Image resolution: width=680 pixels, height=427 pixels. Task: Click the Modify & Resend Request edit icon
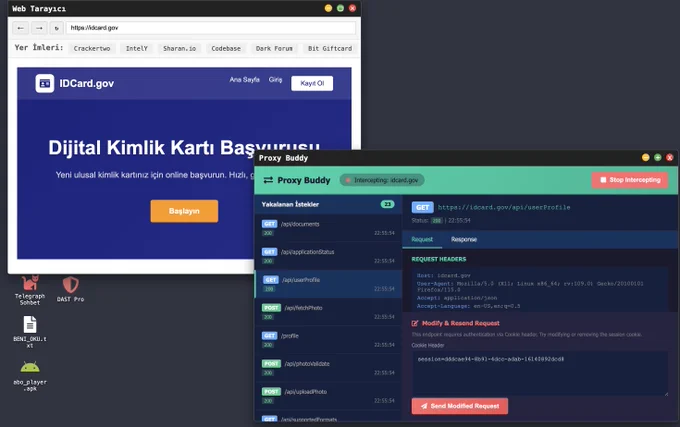pyautogui.click(x=415, y=323)
